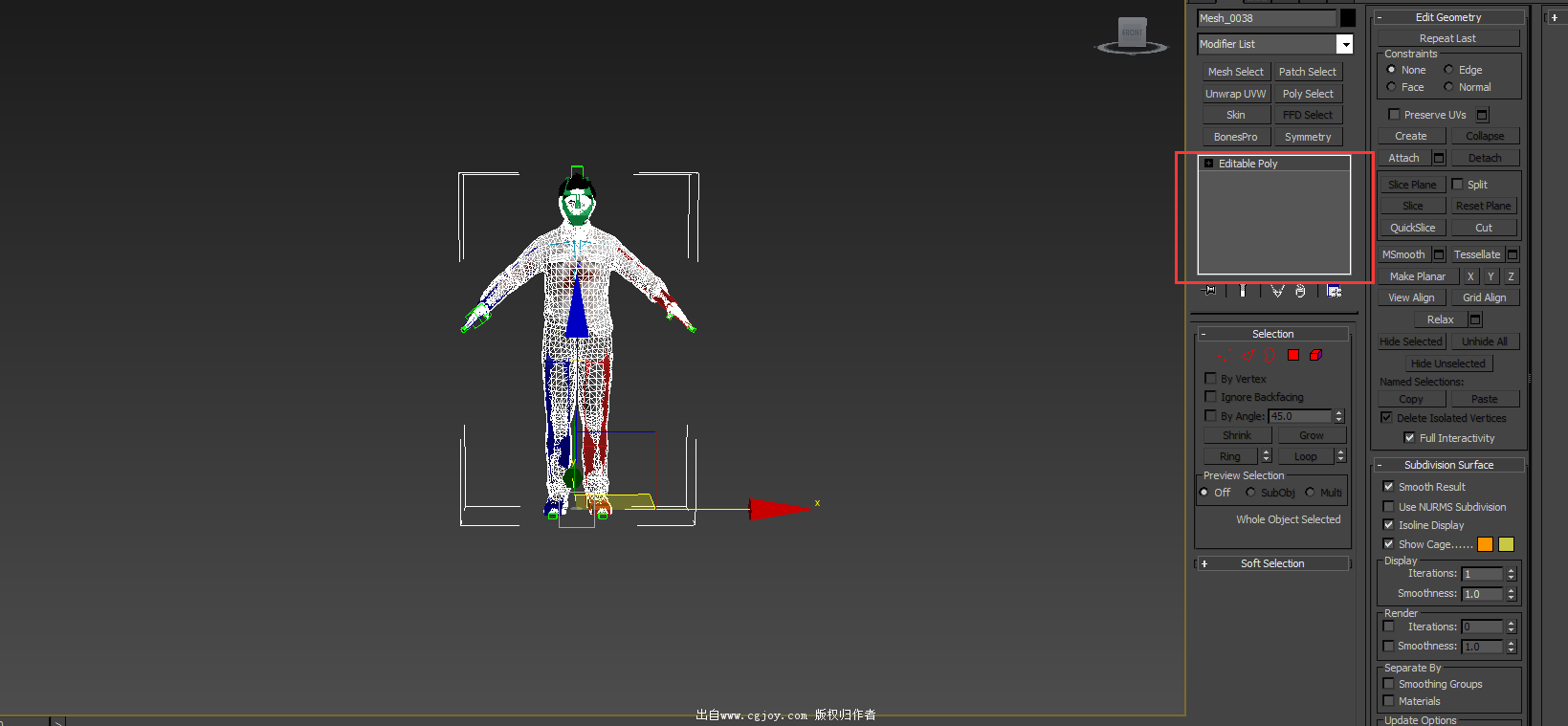This screenshot has height=726, width=1568.
Task: Click the Display Smoothness value field
Action: pos(1482,594)
